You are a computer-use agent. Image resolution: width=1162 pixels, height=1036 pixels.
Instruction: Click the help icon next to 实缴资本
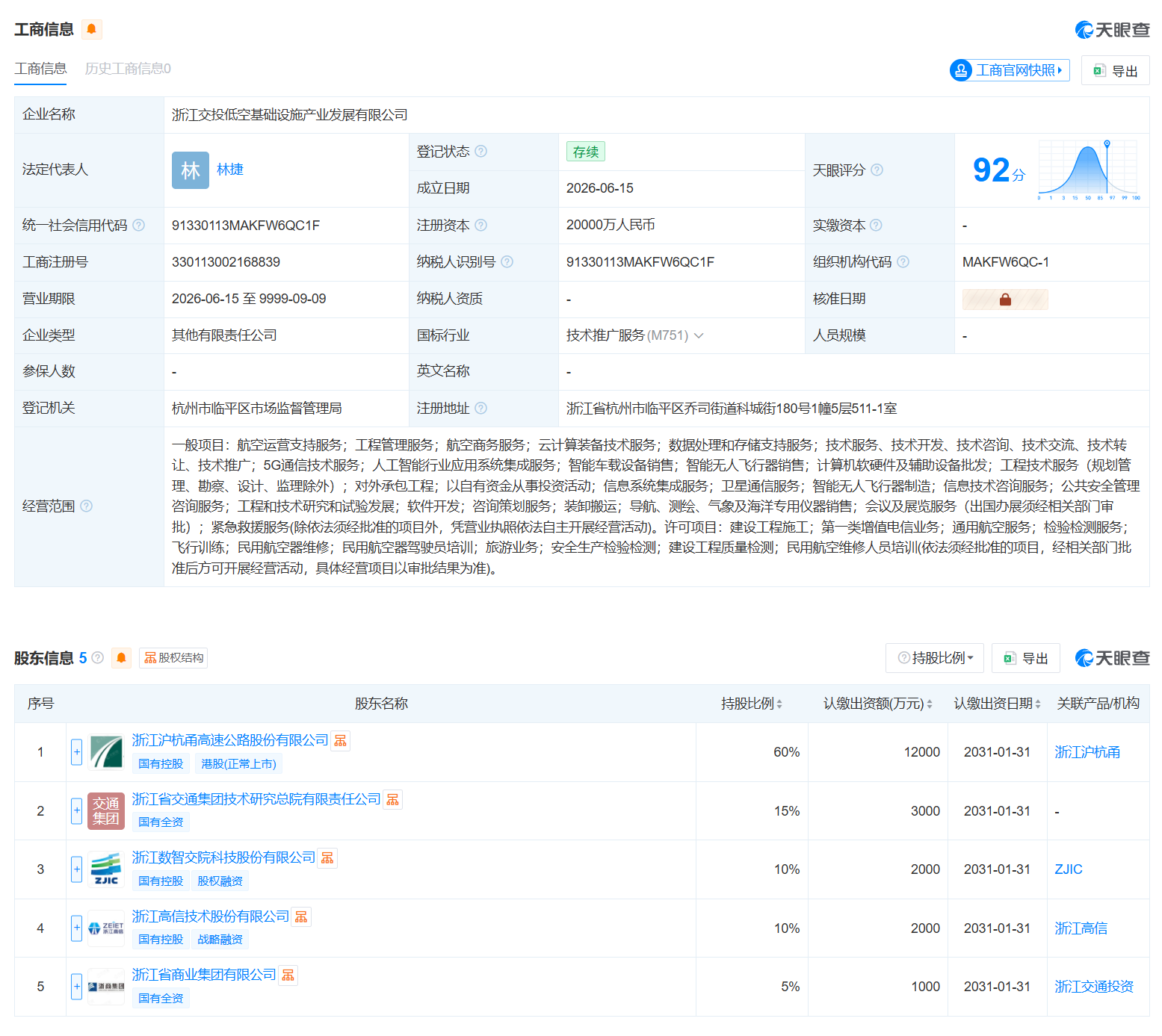pyautogui.click(x=877, y=225)
